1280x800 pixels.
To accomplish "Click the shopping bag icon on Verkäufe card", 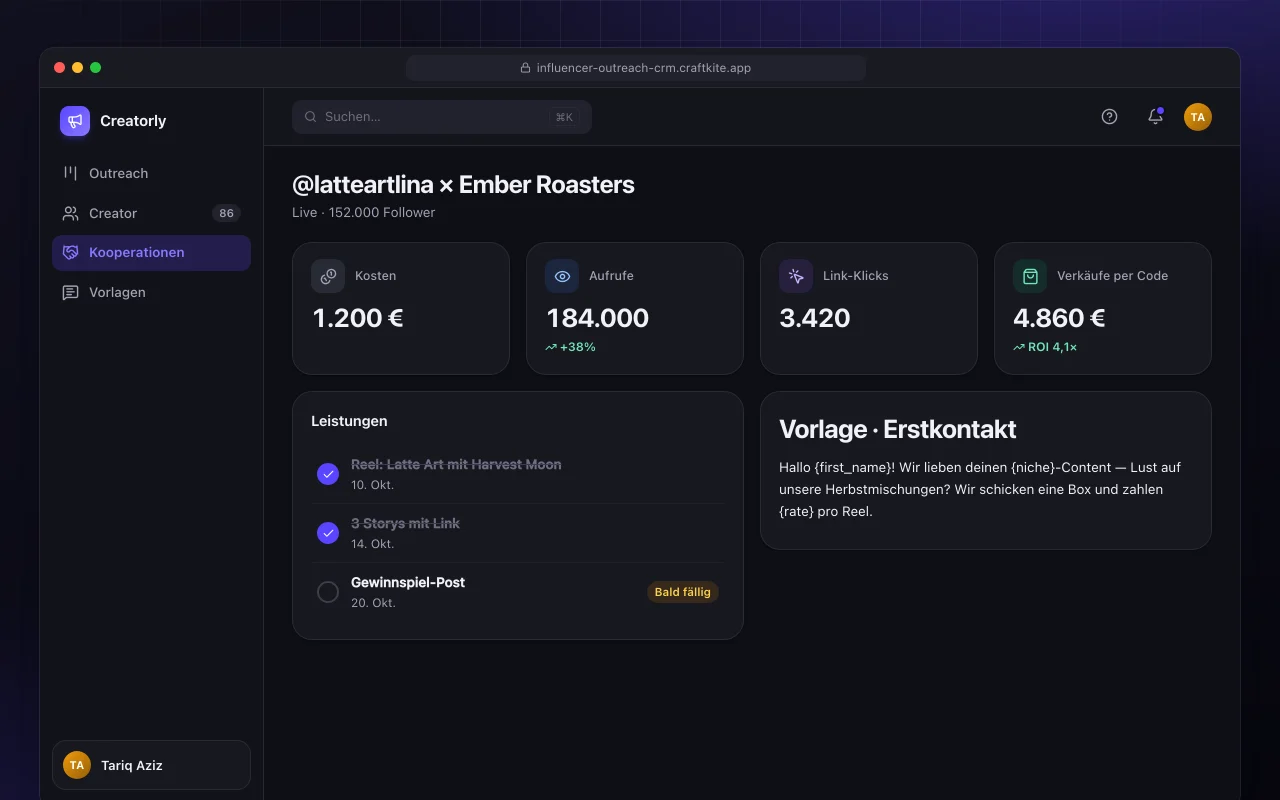I will coord(1030,276).
